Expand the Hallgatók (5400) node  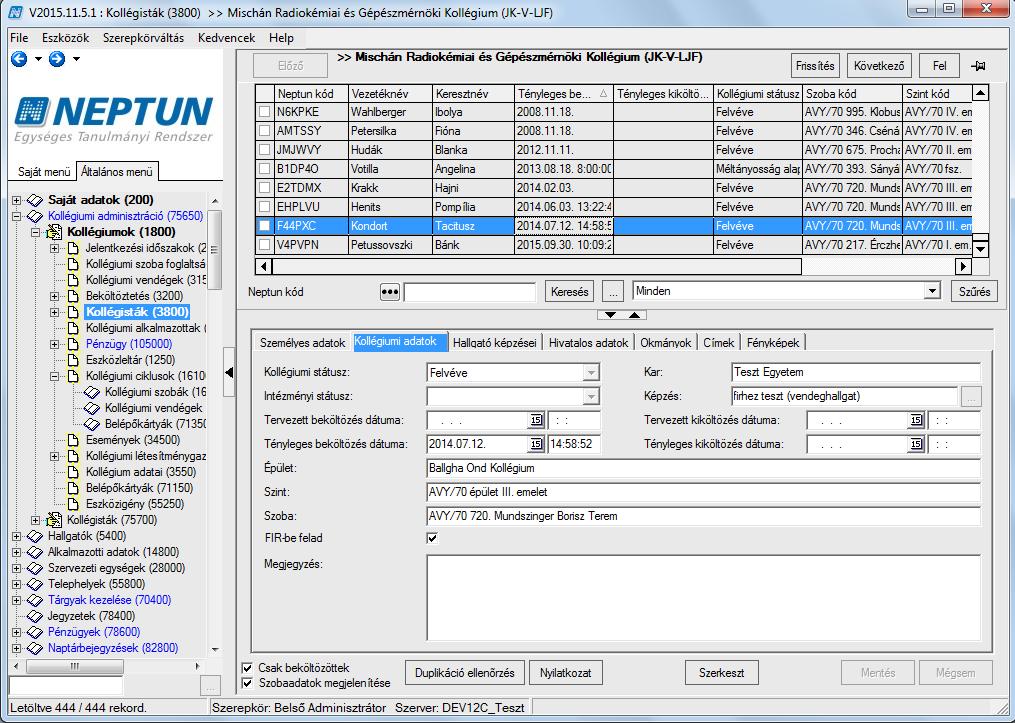[17, 536]
